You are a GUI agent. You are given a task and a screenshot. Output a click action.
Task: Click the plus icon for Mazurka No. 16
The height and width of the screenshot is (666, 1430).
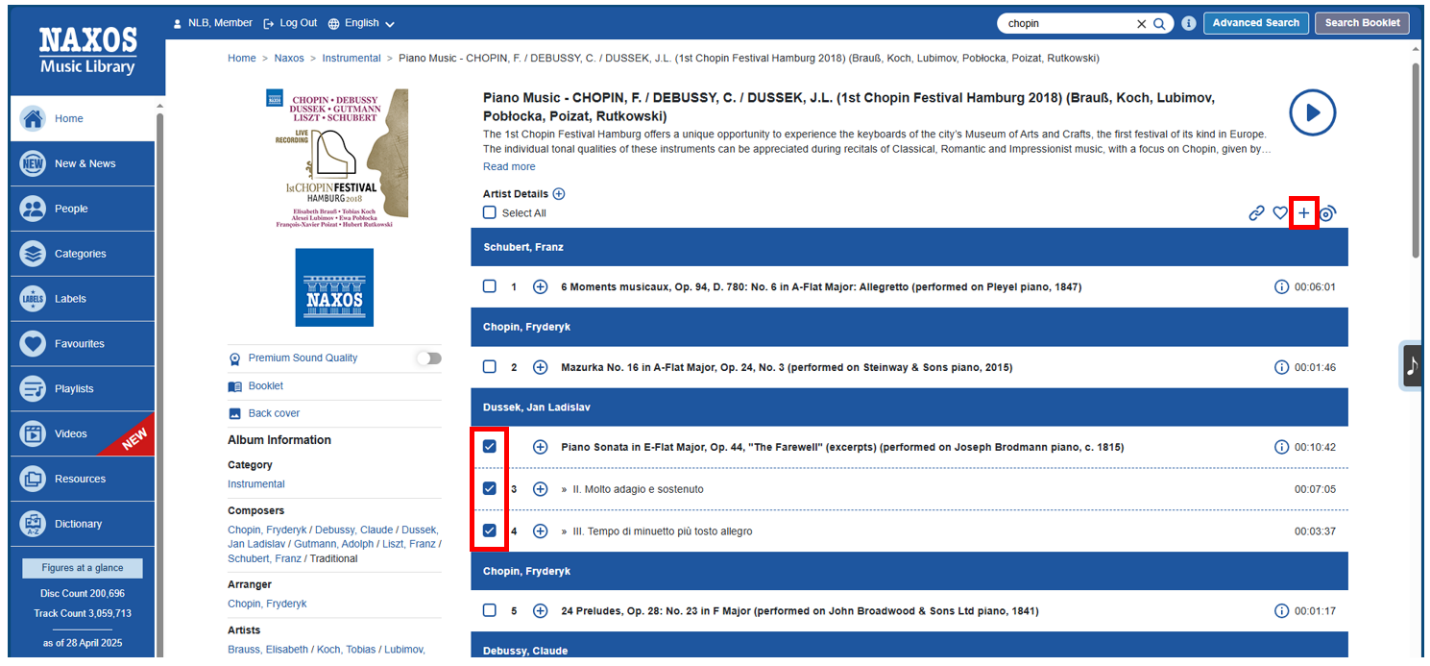pos(540,367)
